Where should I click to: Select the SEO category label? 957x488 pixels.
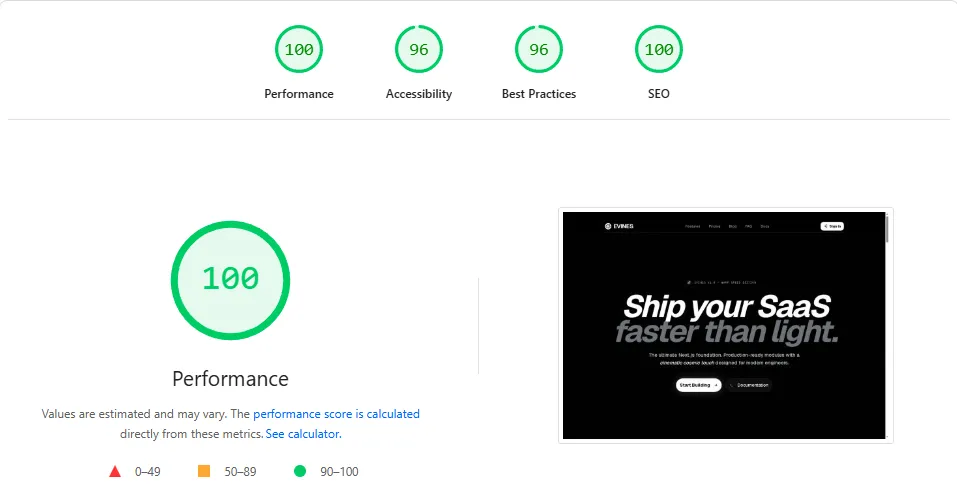[x=659, y=94]
